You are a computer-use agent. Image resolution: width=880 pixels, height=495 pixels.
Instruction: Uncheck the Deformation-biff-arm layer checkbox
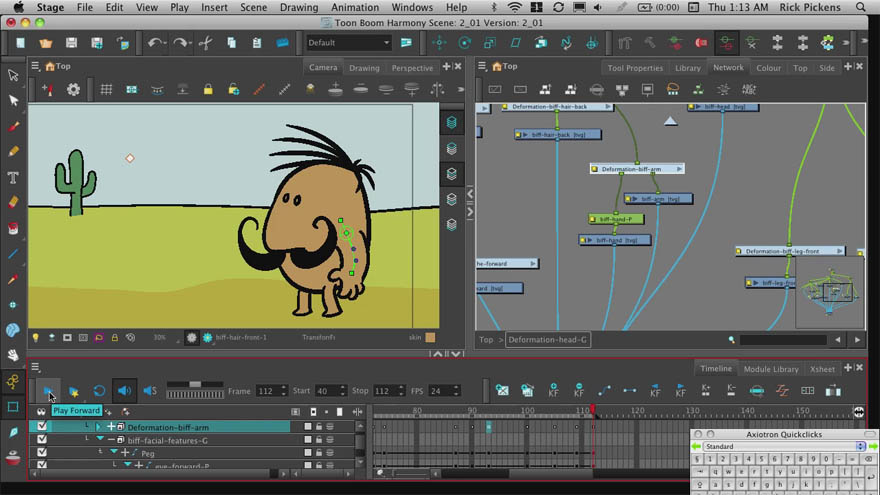click(x=42, y=427)
